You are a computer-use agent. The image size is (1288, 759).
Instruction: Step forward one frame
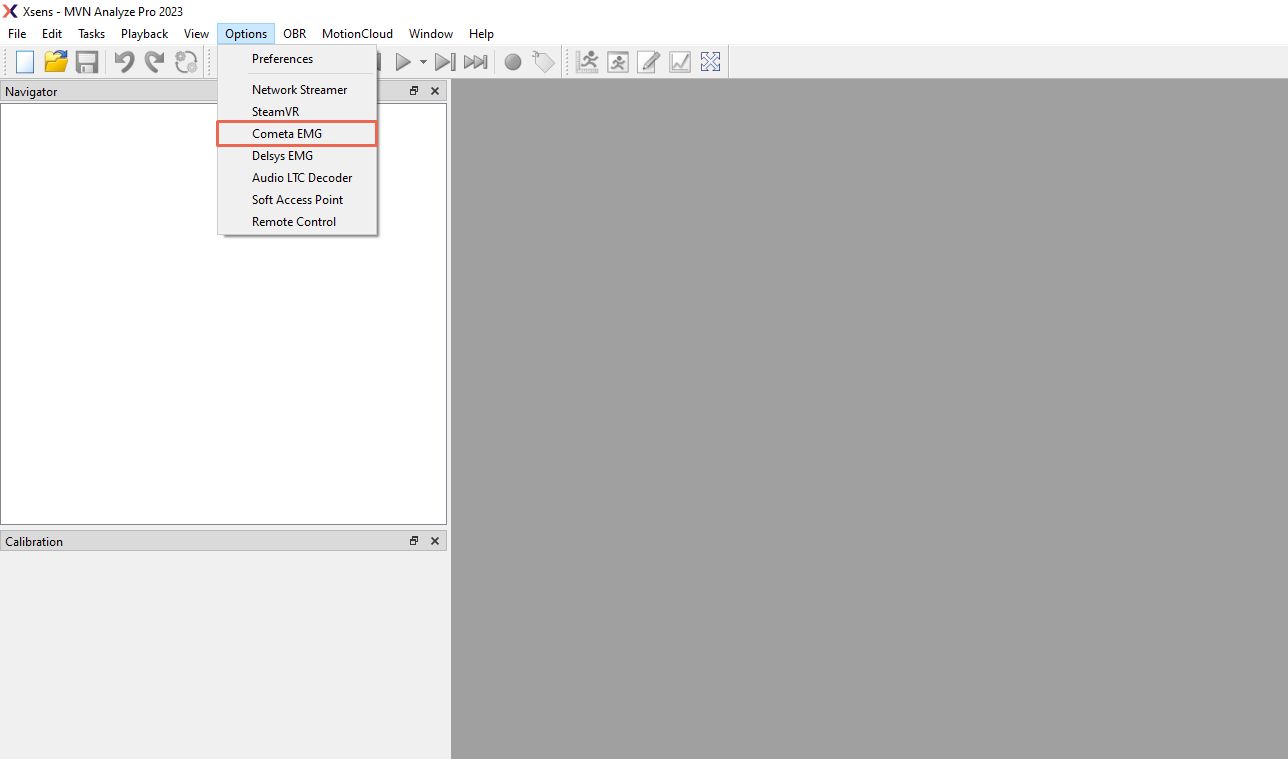pyautogui.click(x=445, y=62)
